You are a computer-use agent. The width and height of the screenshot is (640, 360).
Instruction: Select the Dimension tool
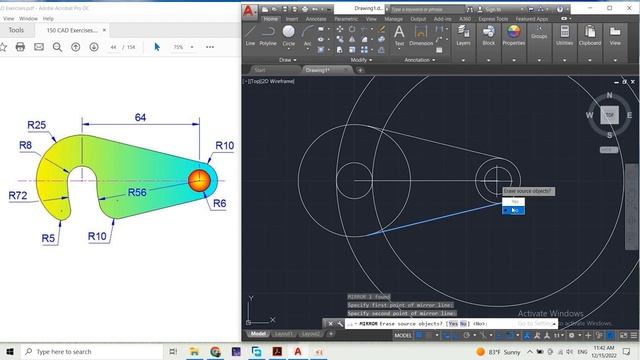[x=421, y=35]
